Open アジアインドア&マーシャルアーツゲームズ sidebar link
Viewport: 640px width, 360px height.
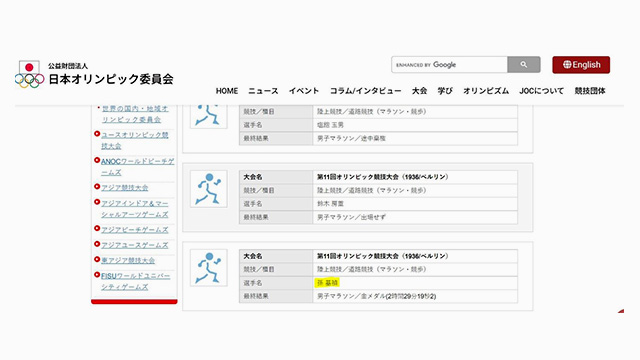pos(135,209)
